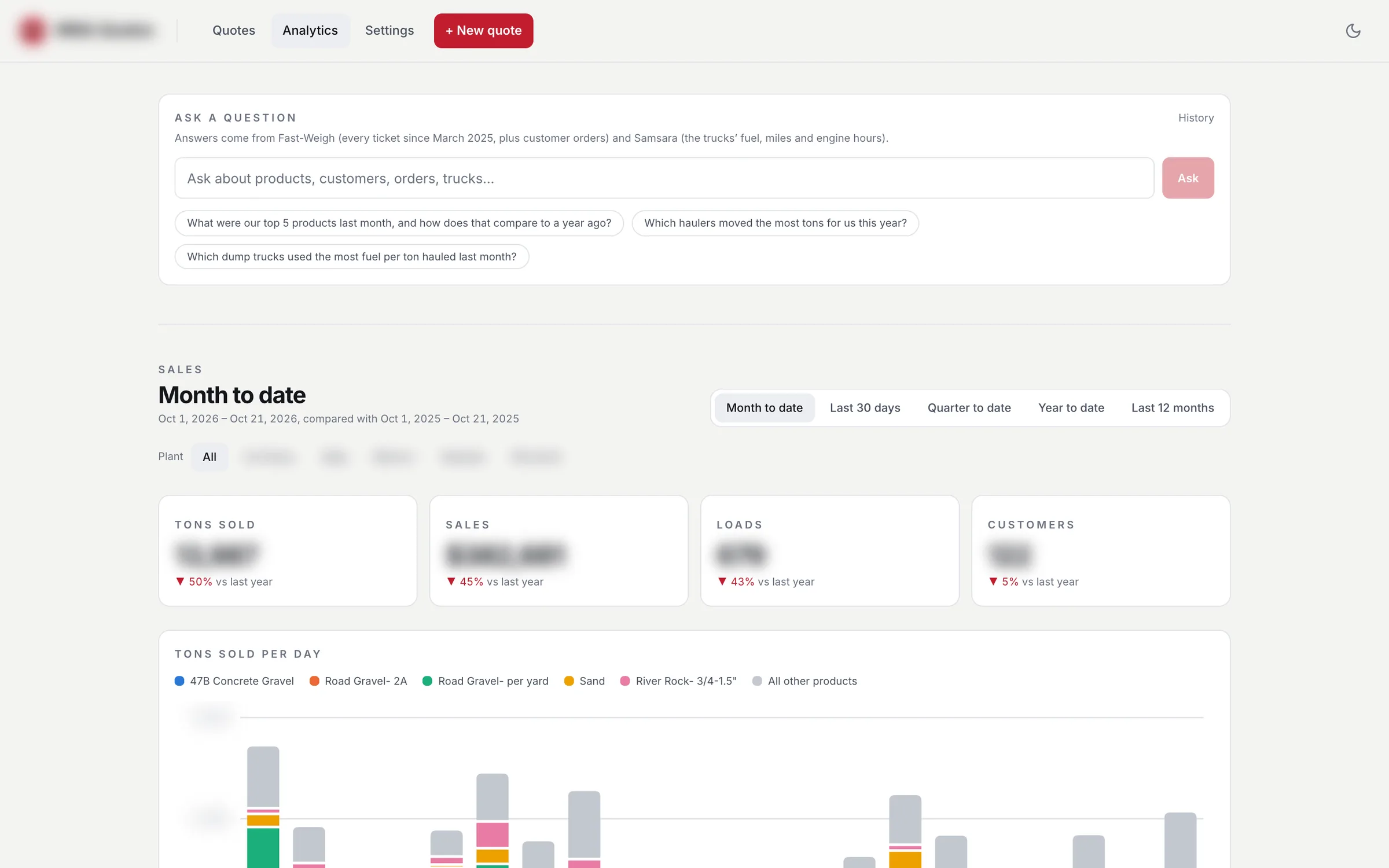This screenshot has height=868, width=1389.
Task: Select the Last 30 days range
Action: point(865,408)
